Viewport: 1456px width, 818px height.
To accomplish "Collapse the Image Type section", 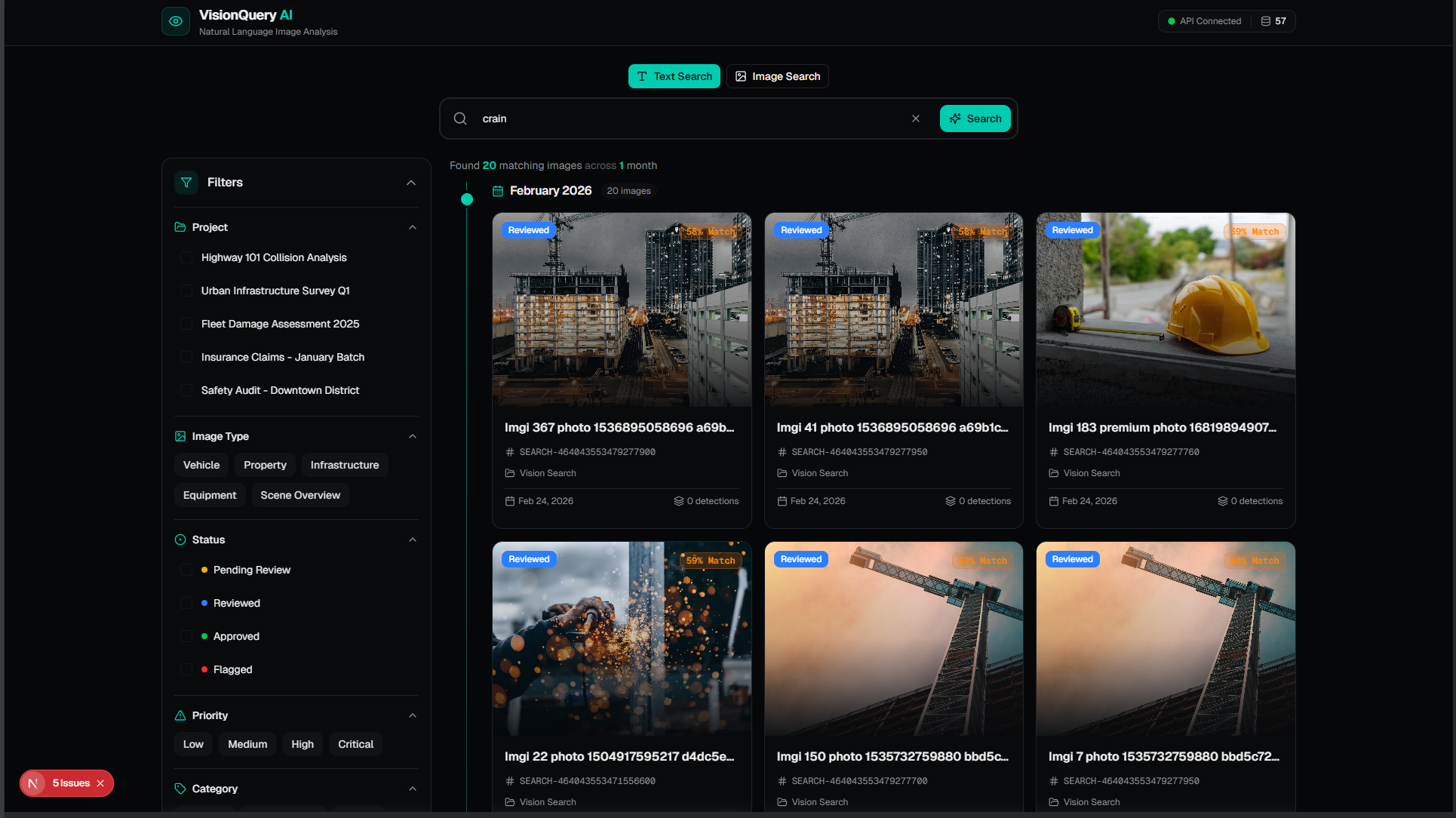I will pyautogui.click(x=413, y=436).
